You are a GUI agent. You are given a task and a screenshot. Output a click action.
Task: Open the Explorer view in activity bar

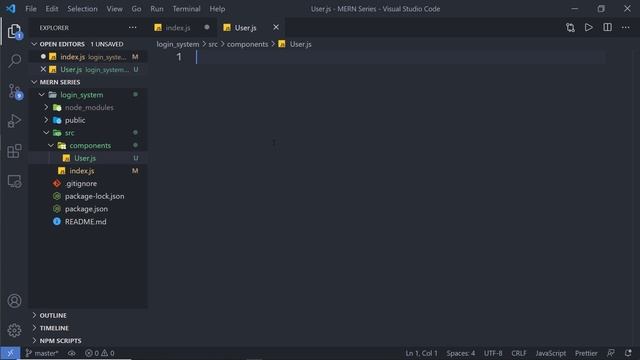[x=14, y=31]
